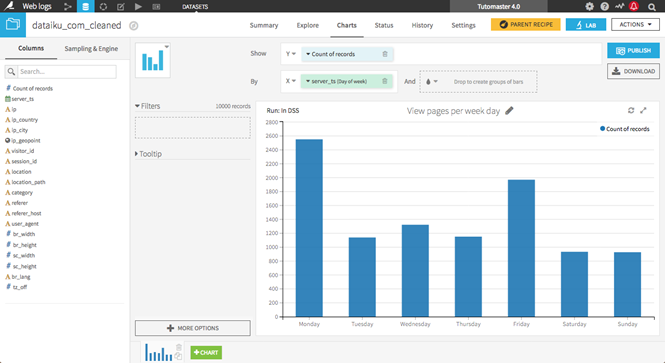The height and width of the screenshot is (363, 665).
Task: Click the Jobs play icon
Action: coord(138,6)
